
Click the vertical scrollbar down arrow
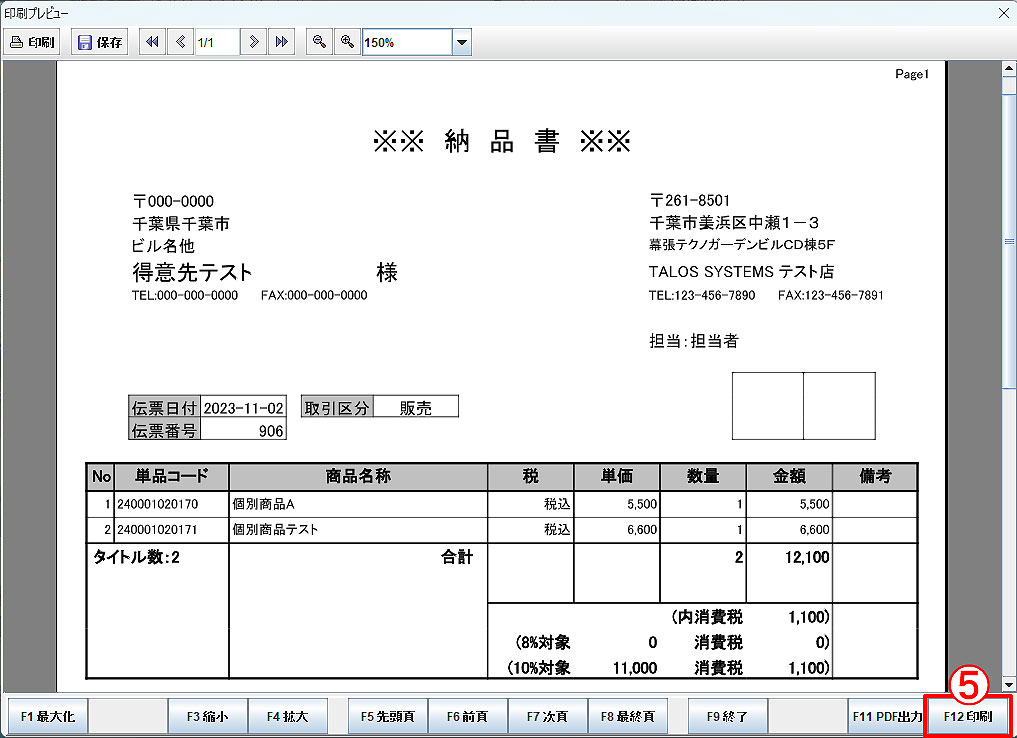click(1008, 682)
